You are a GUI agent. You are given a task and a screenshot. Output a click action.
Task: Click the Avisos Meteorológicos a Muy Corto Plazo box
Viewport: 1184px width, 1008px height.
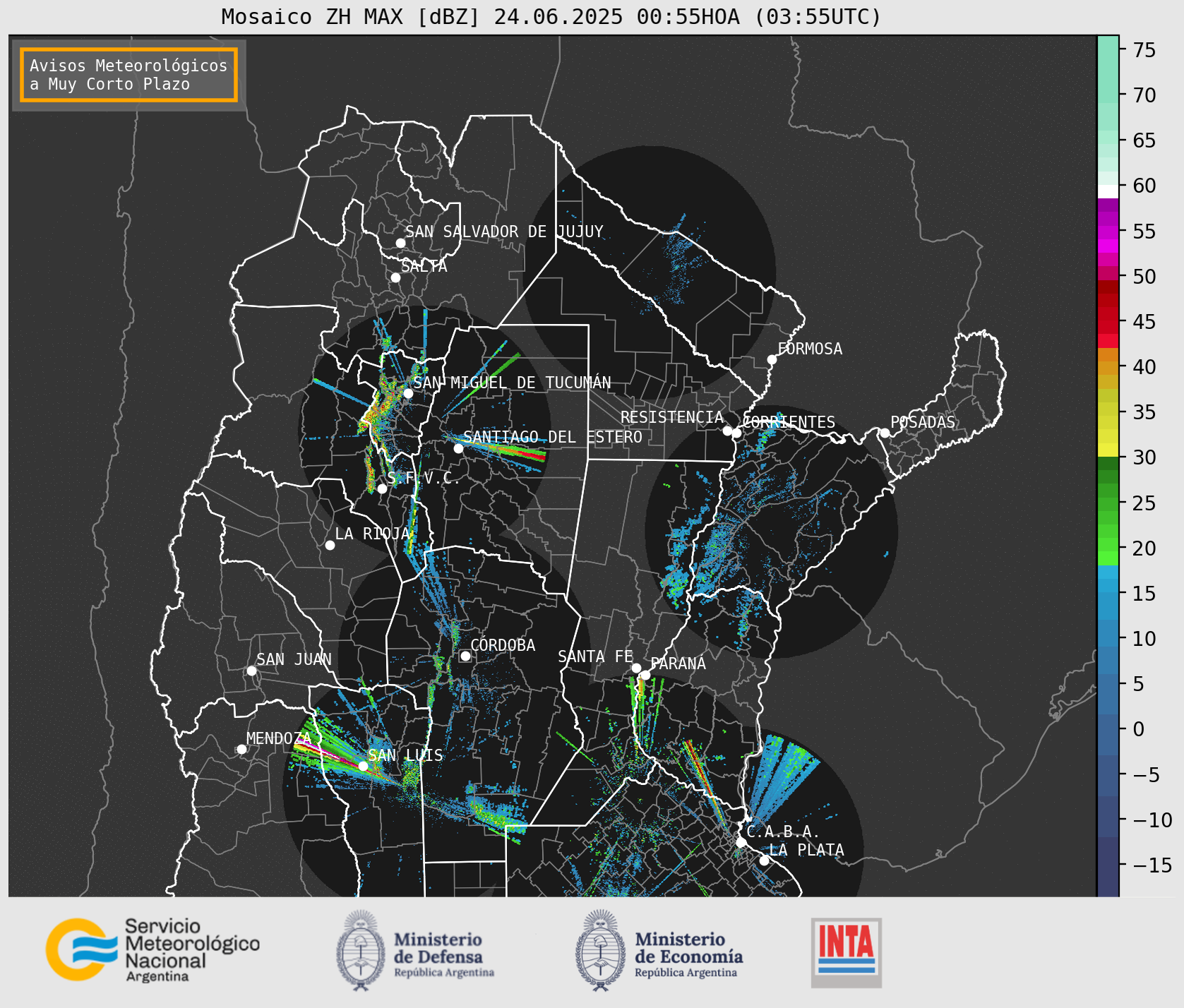coord(128,75)
